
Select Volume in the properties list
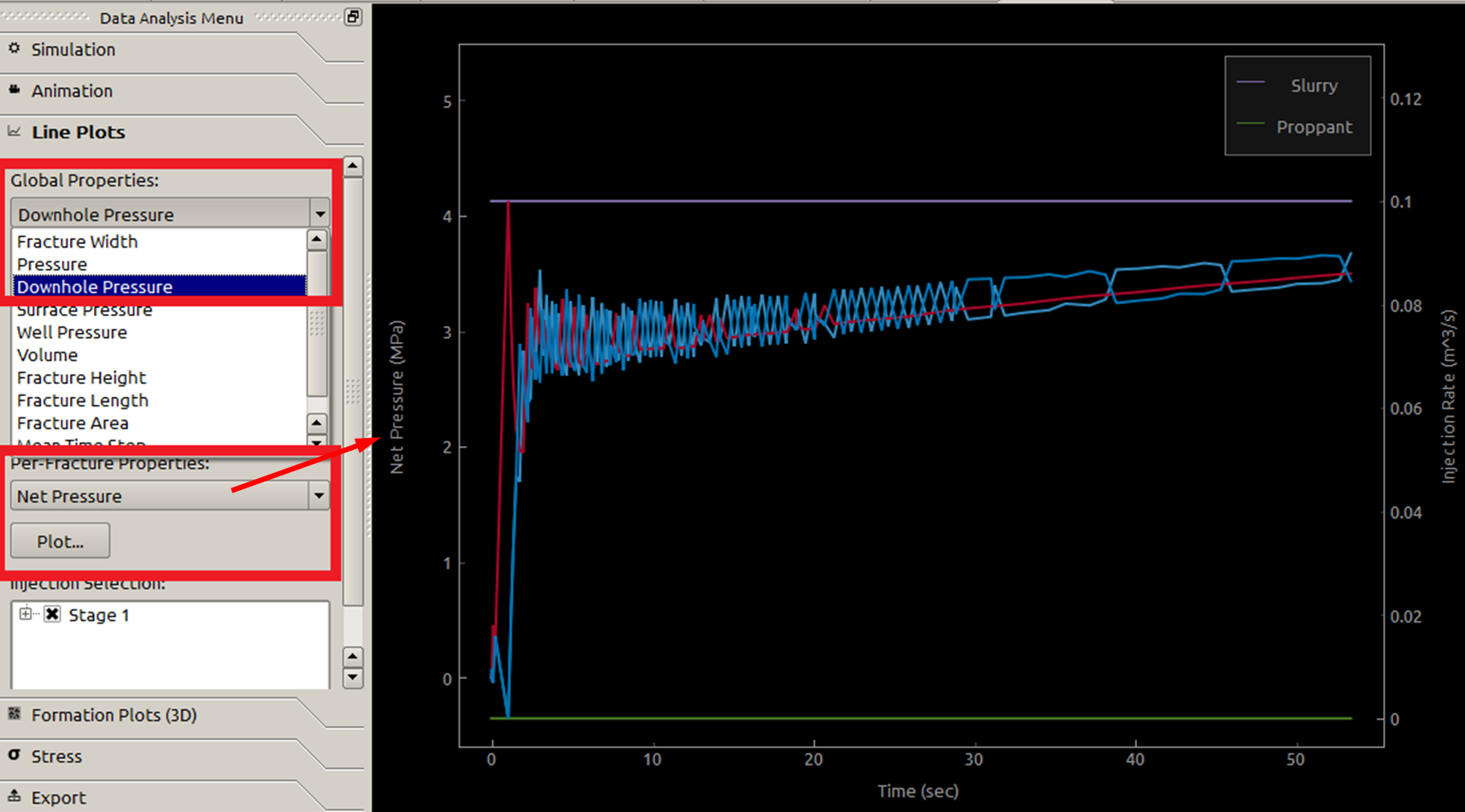tap(159, 355)
